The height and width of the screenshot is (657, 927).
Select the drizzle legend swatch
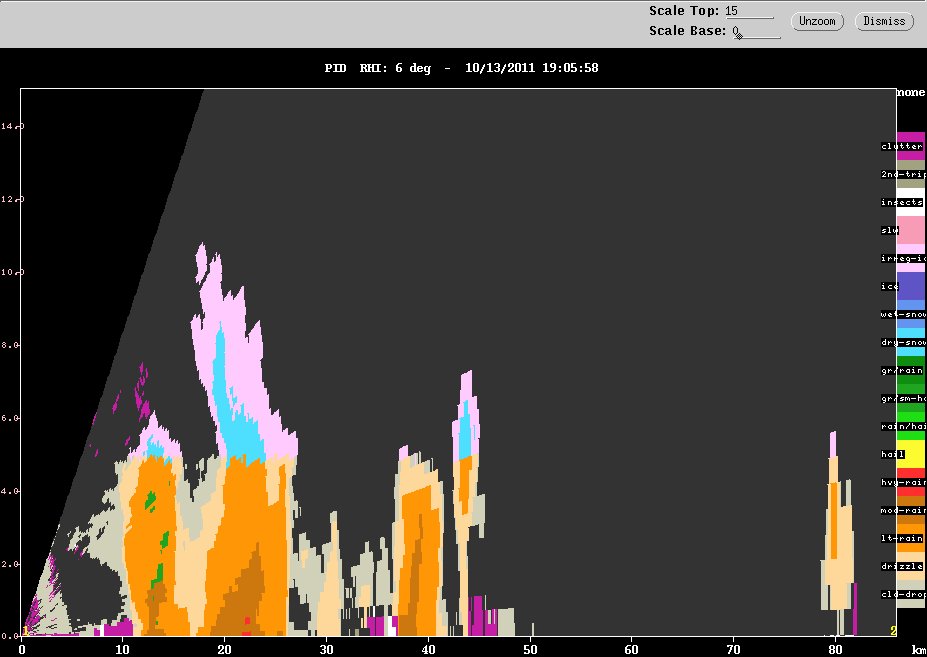coord(911,566)
